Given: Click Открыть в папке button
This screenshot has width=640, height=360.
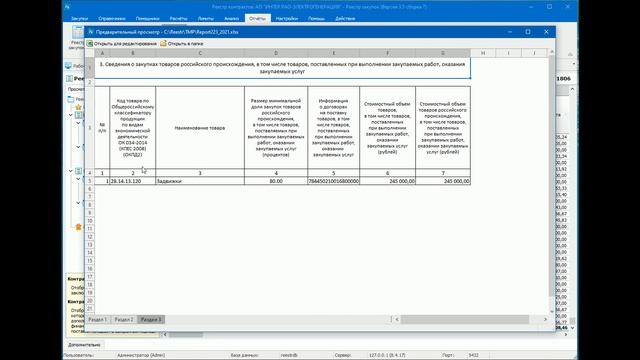Looking at the screenshot, I should [182, 43].
